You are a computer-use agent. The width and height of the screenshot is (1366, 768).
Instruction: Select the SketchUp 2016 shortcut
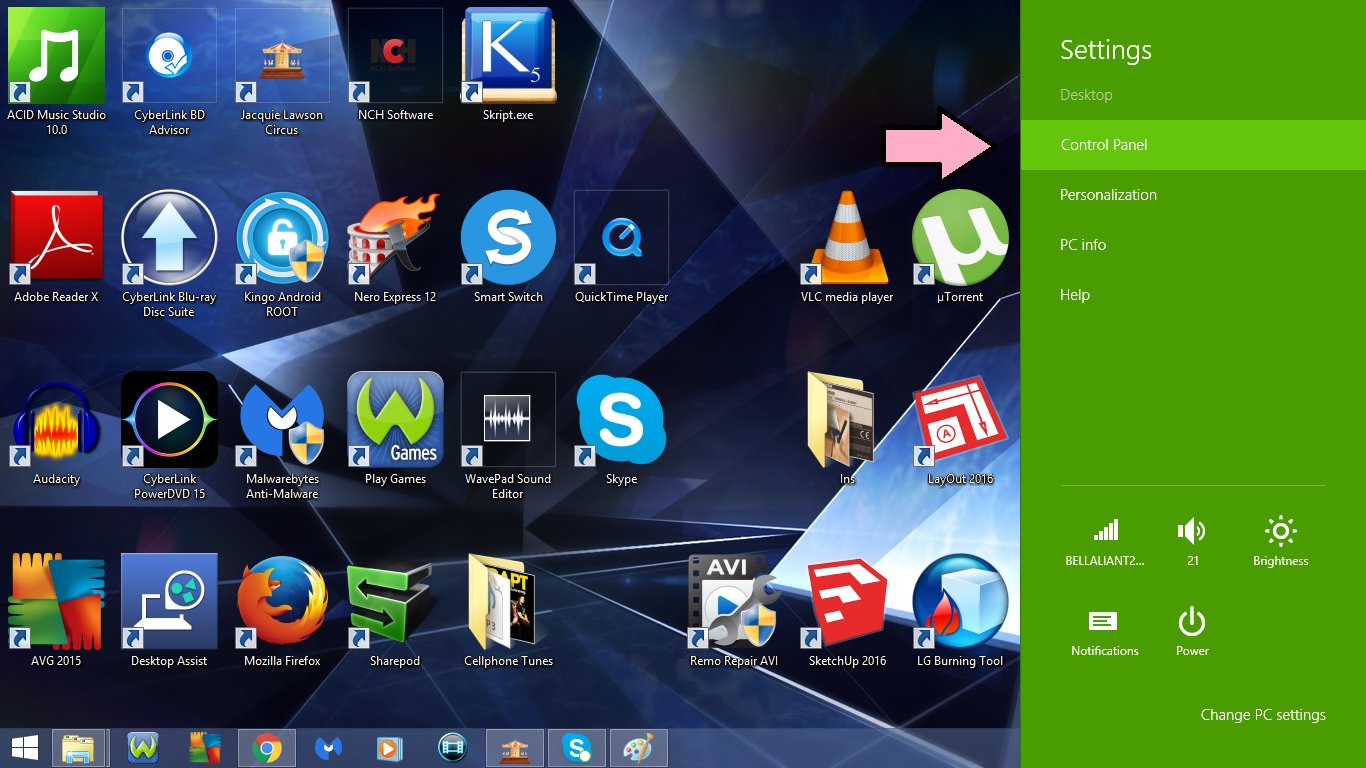coord(847,611)
